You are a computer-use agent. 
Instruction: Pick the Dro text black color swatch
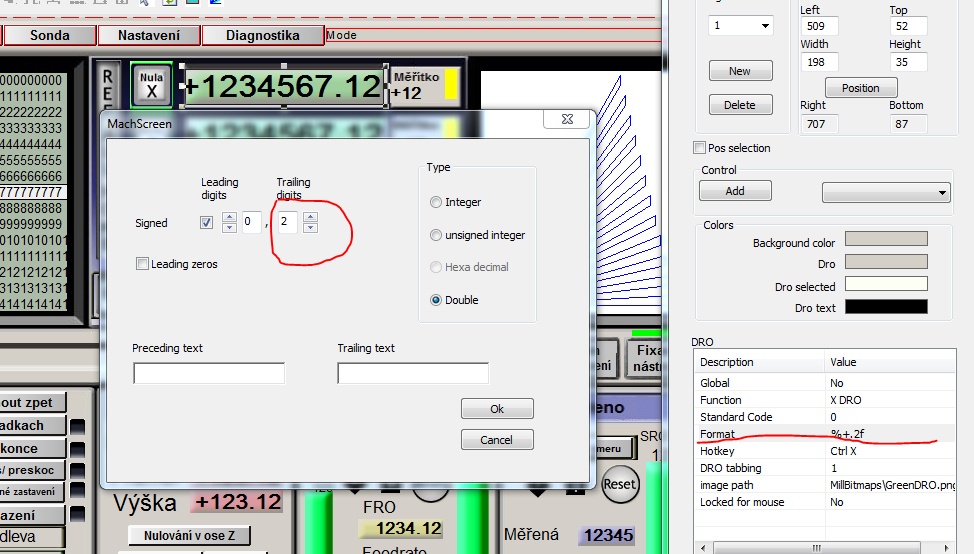pos(886,307)
